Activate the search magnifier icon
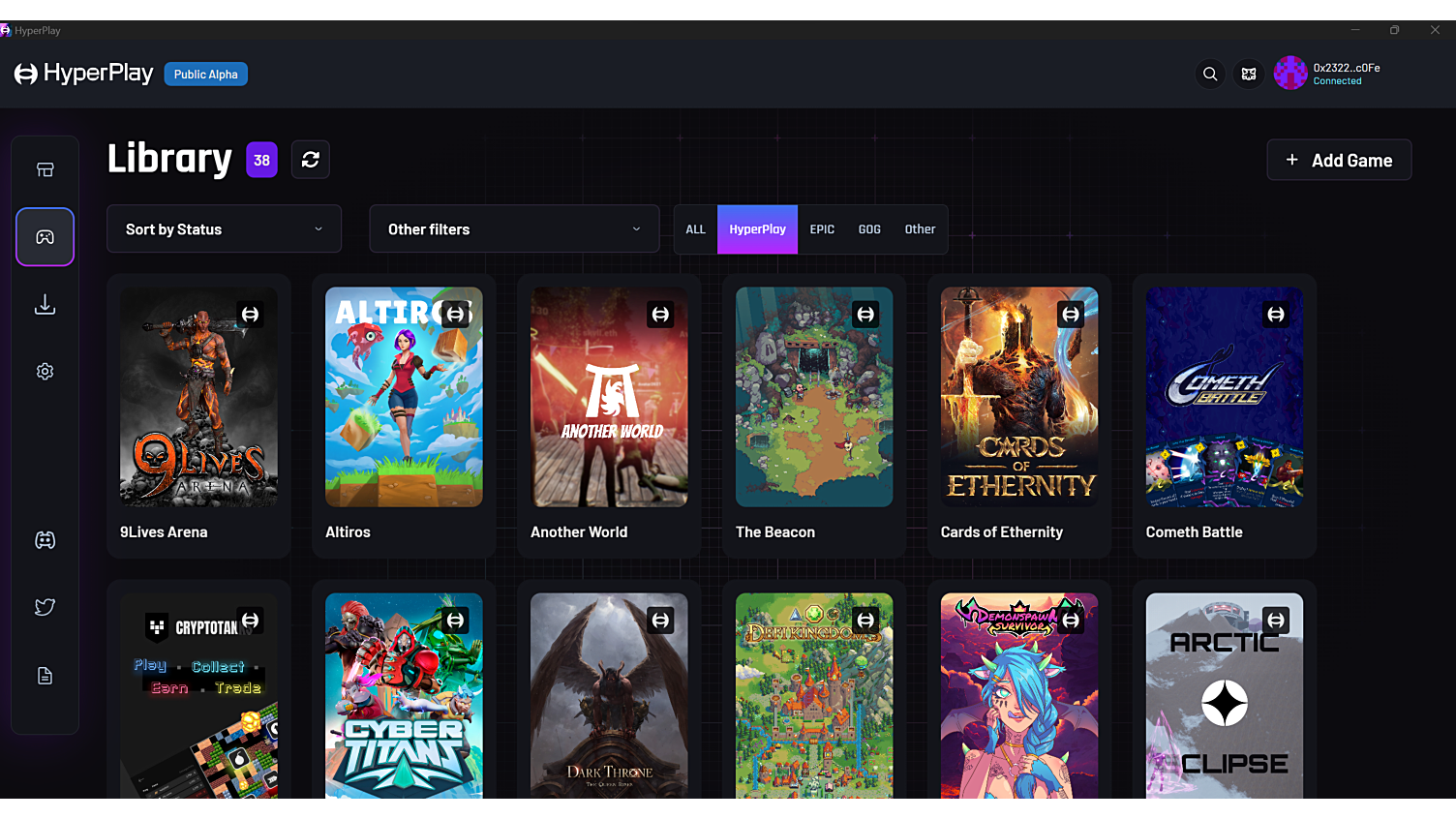The image size is (1456, 819). (x=1210, y=73)
